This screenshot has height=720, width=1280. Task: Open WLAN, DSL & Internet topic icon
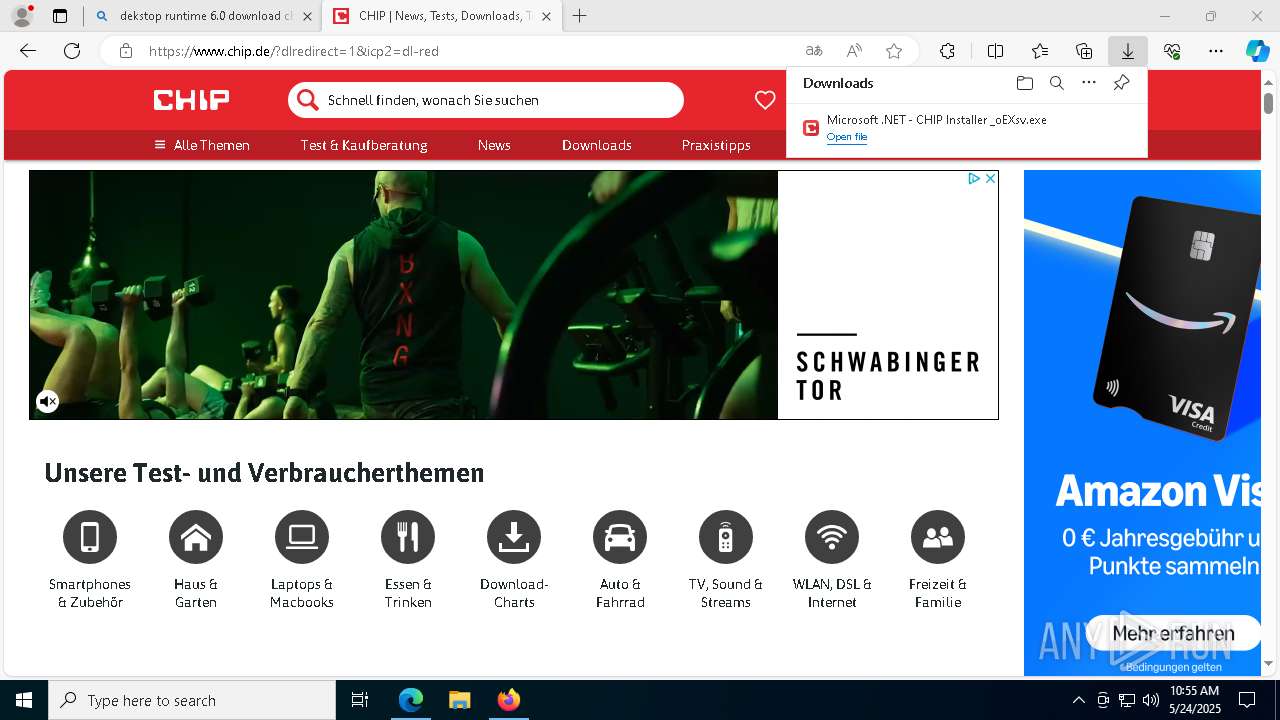[832, 537]
